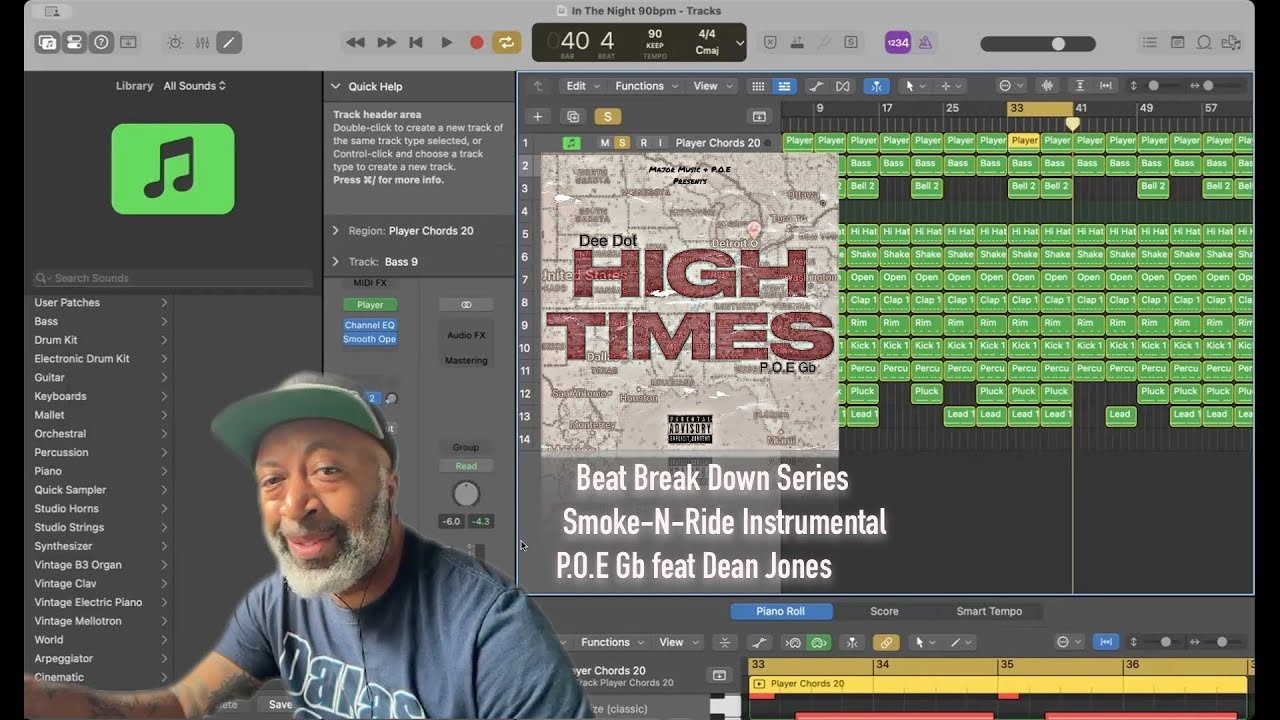
Task: Select the Synthesizer category in Library
Action: point(63,546)
